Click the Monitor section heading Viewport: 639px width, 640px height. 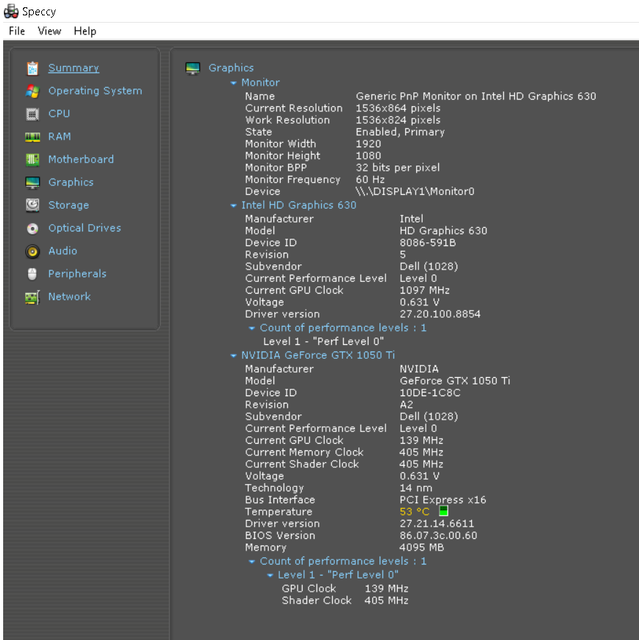point(260,82)
